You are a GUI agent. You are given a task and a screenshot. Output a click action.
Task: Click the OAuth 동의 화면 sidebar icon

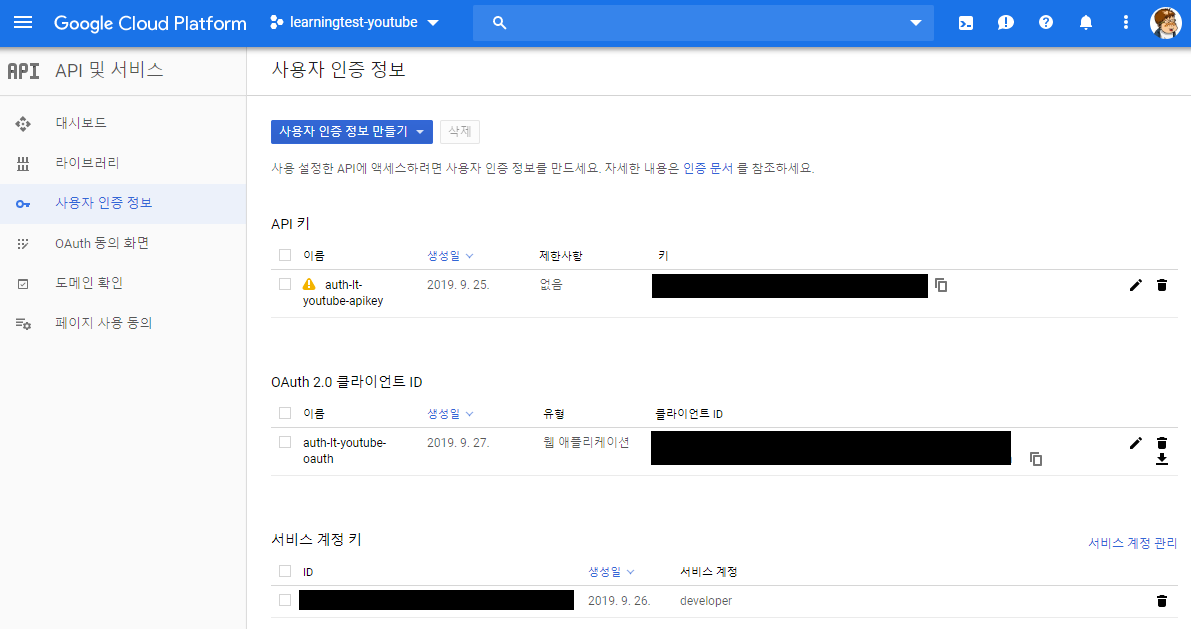(23, 244)
